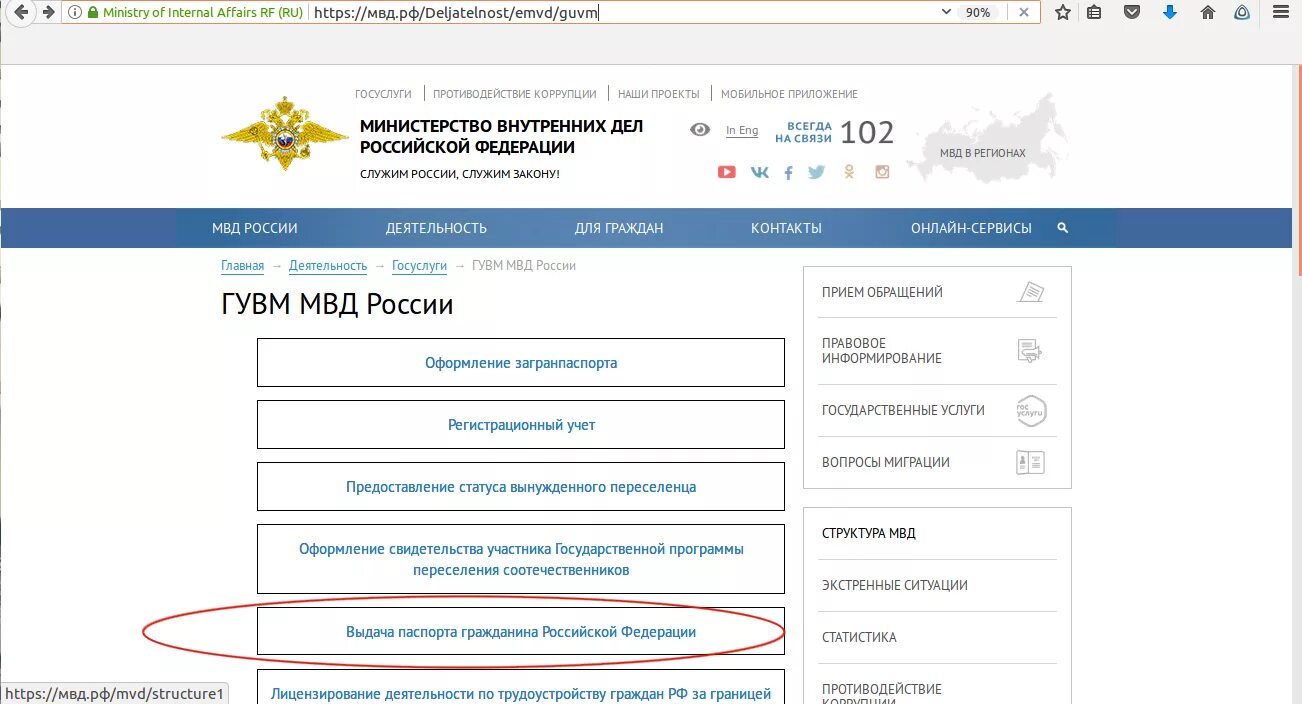This screenshot has width=1302, height=704.
Task: Open the Twitter bird icon
Action: pyautogui.click(x=816, y=172)
